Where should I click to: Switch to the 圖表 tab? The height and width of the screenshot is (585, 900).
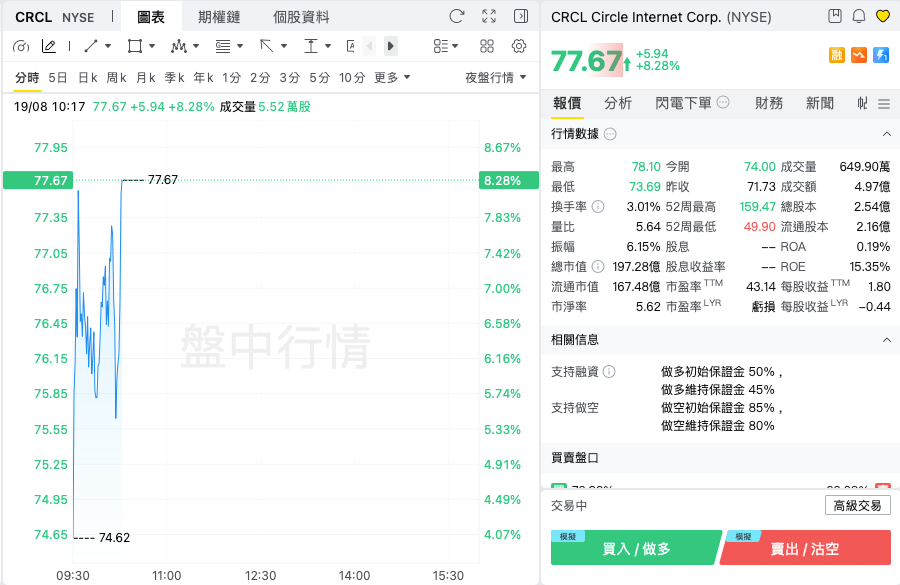point(151,17)
